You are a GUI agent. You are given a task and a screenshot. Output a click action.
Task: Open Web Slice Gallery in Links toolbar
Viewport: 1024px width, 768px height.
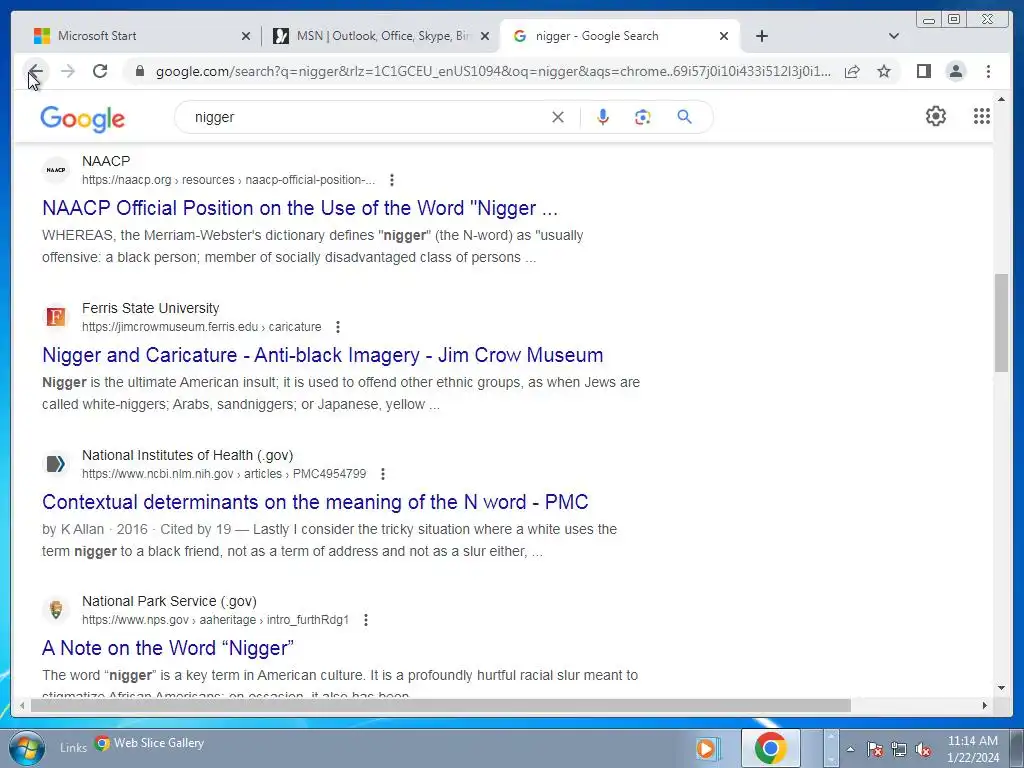tap(150, 743)
